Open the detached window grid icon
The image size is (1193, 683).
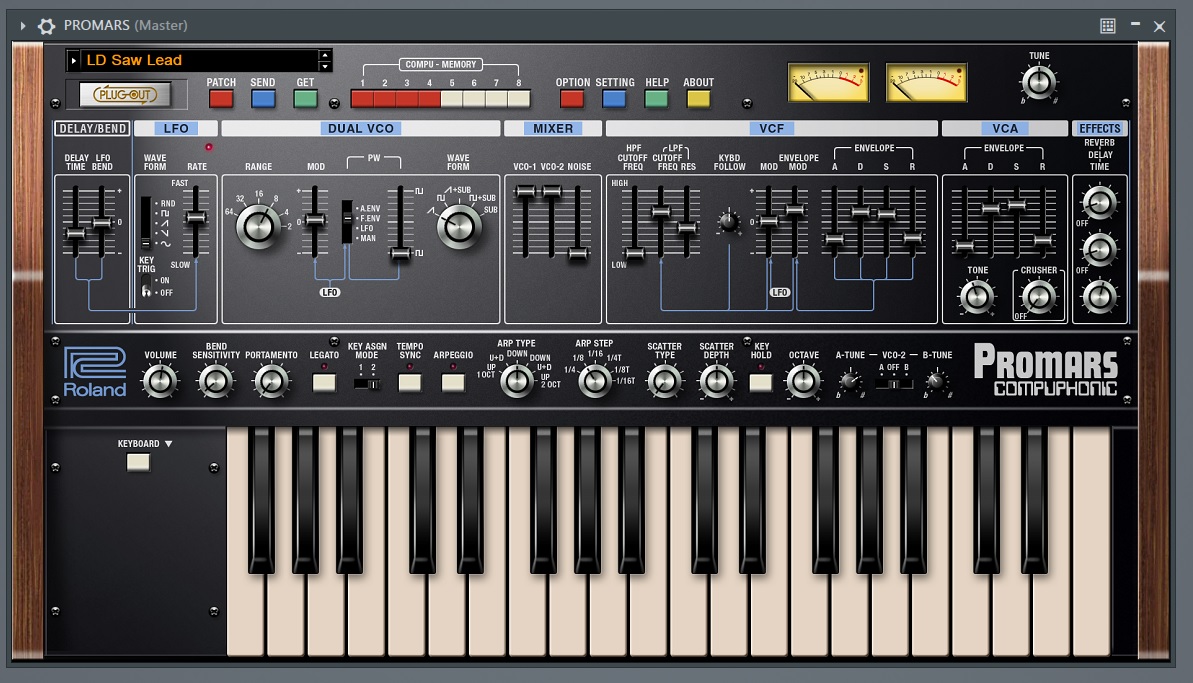[1108, 26]
